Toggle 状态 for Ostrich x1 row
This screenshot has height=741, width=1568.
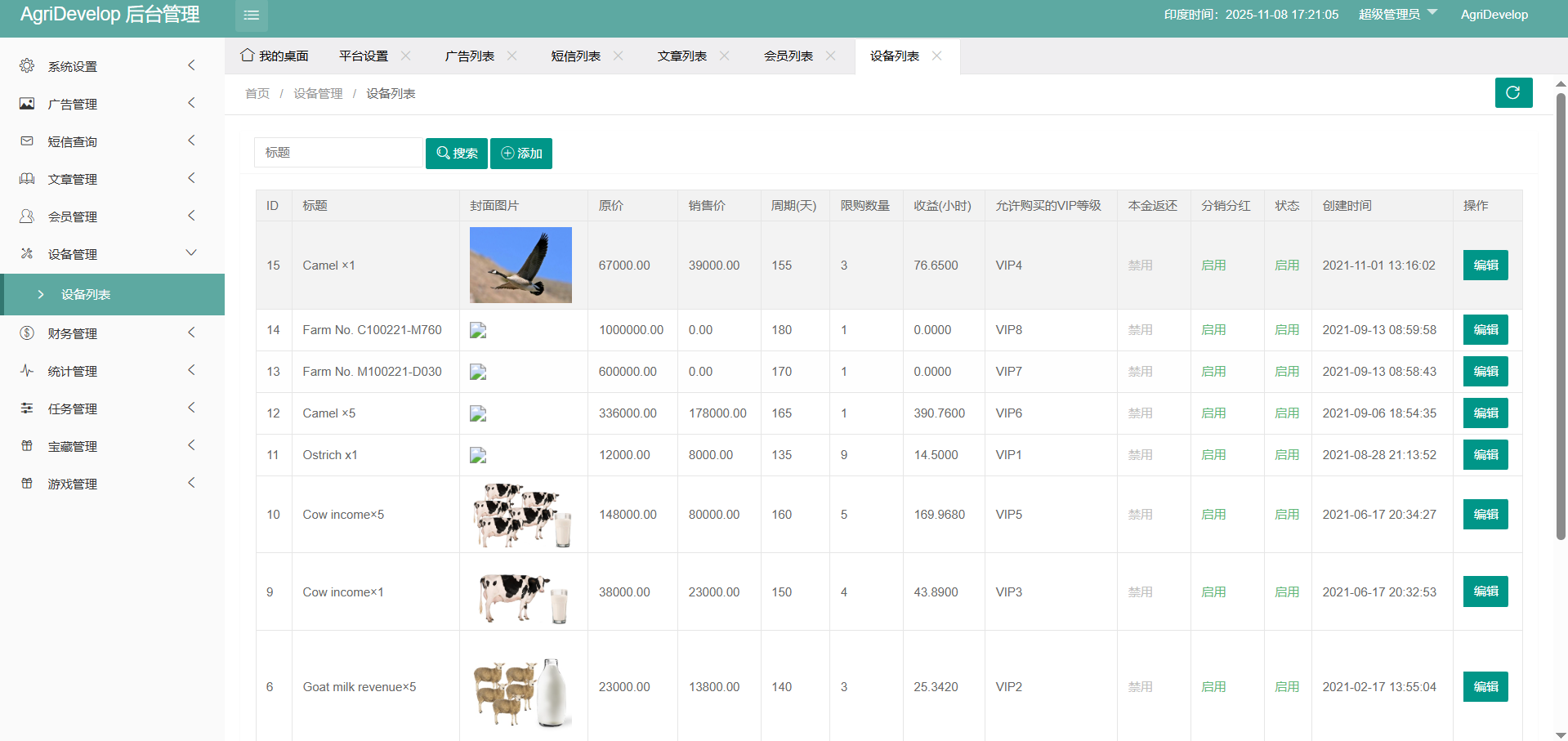[1286, 455]
